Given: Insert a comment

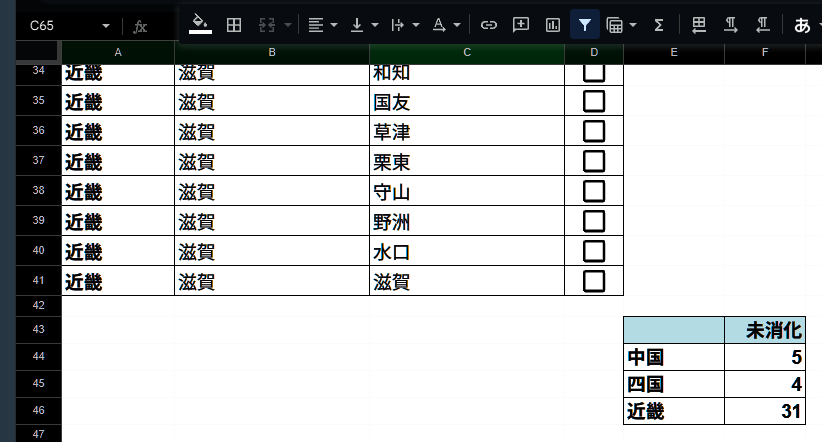Looking at the screenshot, I should [521, 25].
